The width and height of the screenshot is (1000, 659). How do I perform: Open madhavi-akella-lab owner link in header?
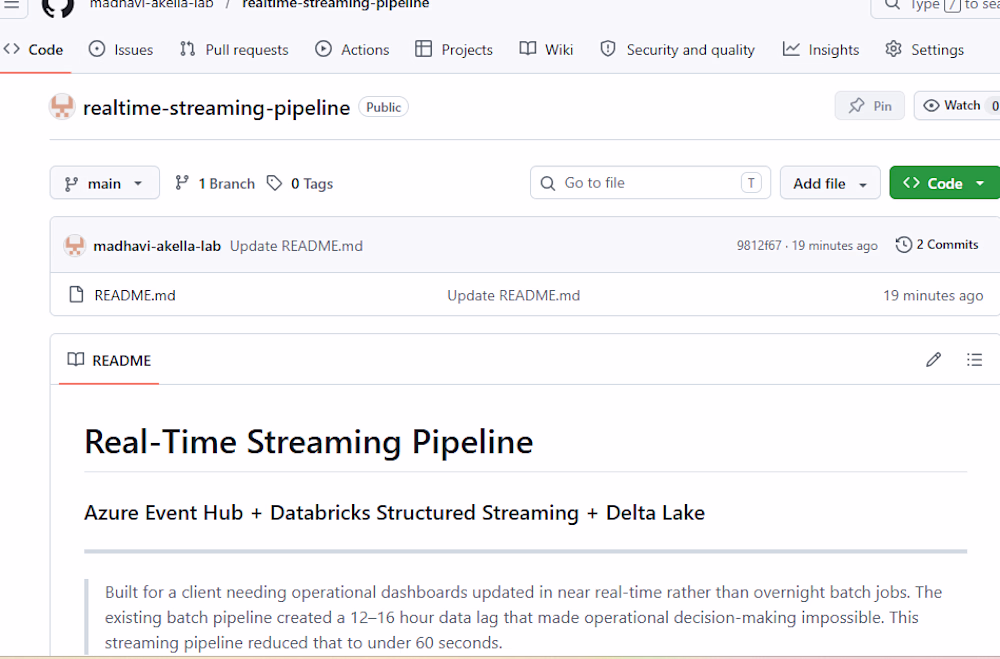(152, 4)
